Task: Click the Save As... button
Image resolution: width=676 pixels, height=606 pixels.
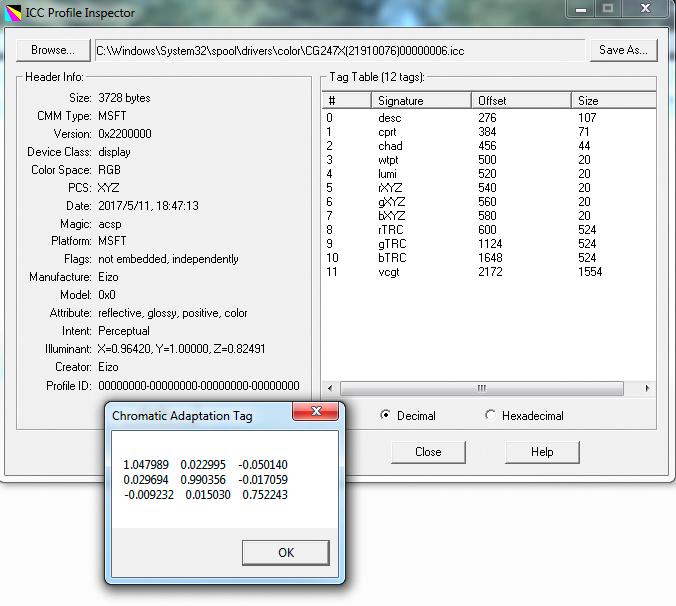Action: [623, 50]
